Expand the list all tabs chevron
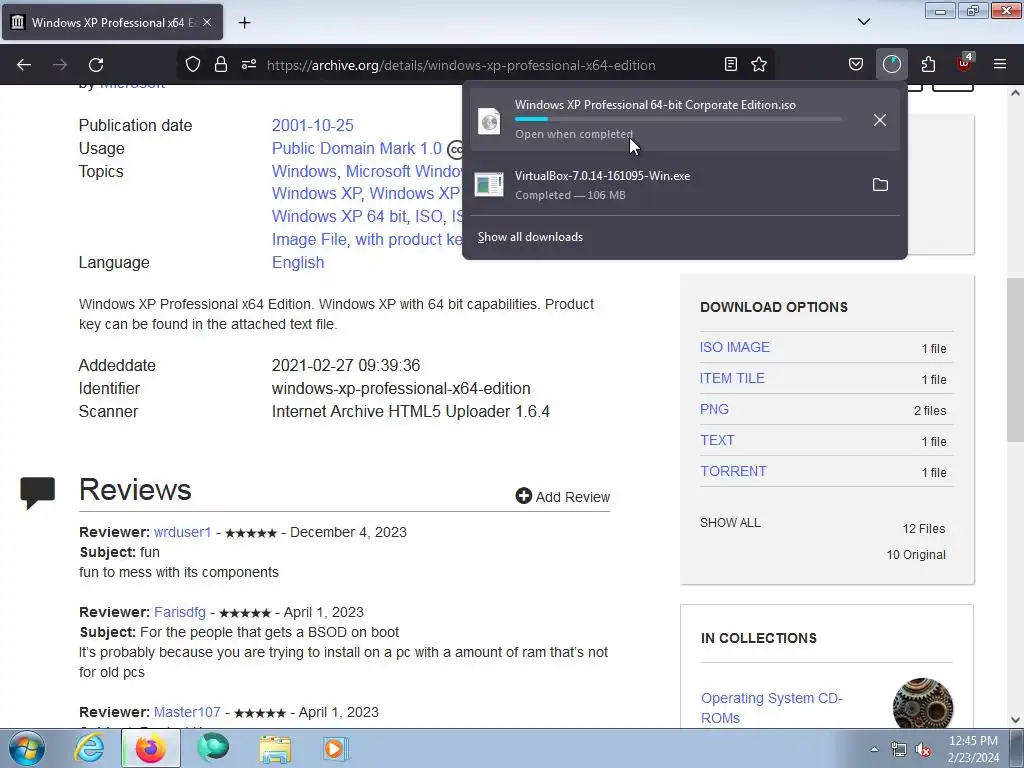Viewport: 1024px width, 768px height. (863, 22)
